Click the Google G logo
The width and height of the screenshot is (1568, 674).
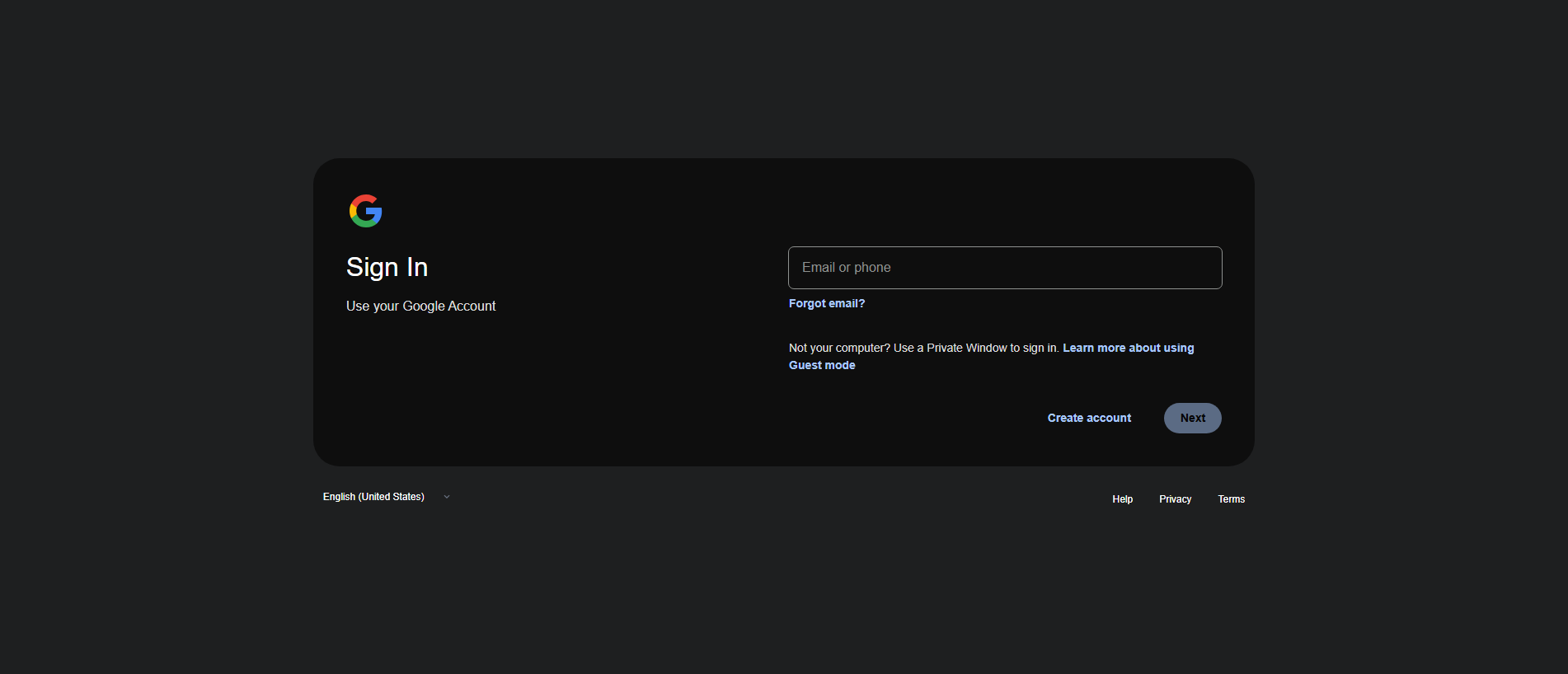point(365,211)
